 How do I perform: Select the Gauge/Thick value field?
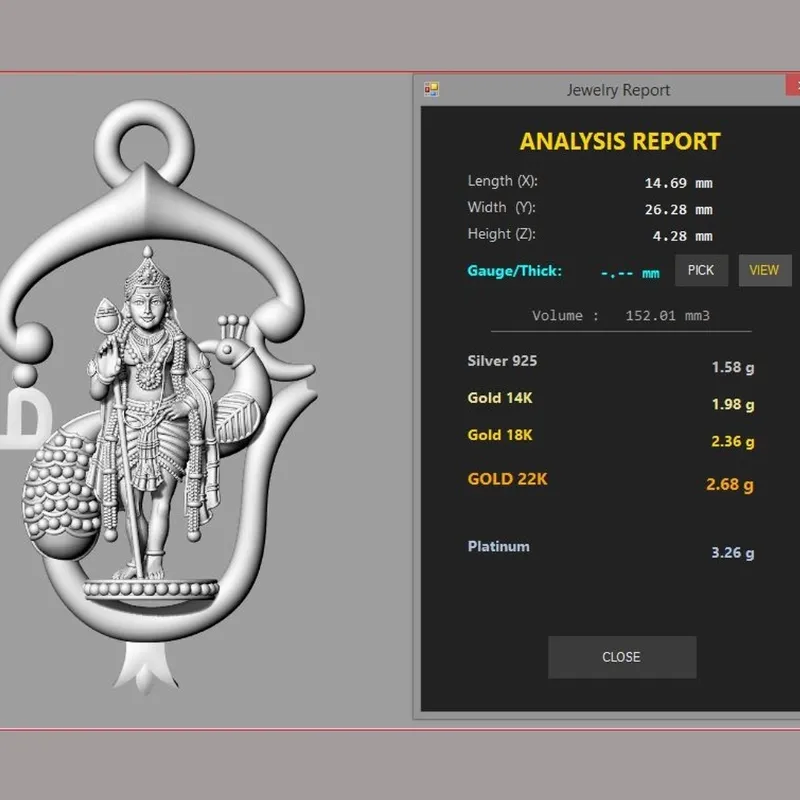pos(630,273)
